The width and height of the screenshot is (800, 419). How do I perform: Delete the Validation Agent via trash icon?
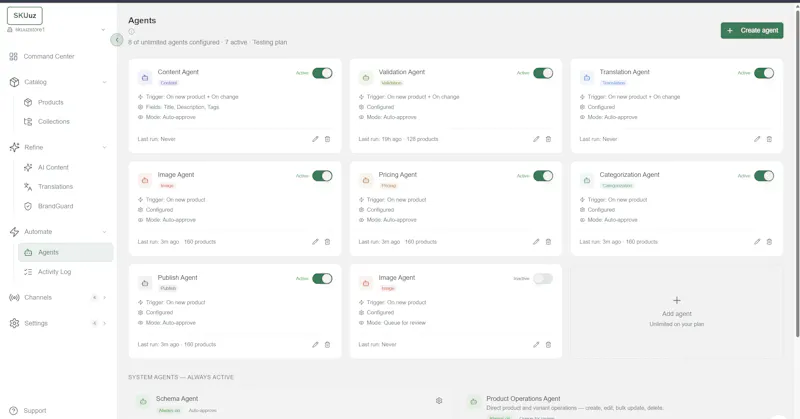tap(548, 139)
